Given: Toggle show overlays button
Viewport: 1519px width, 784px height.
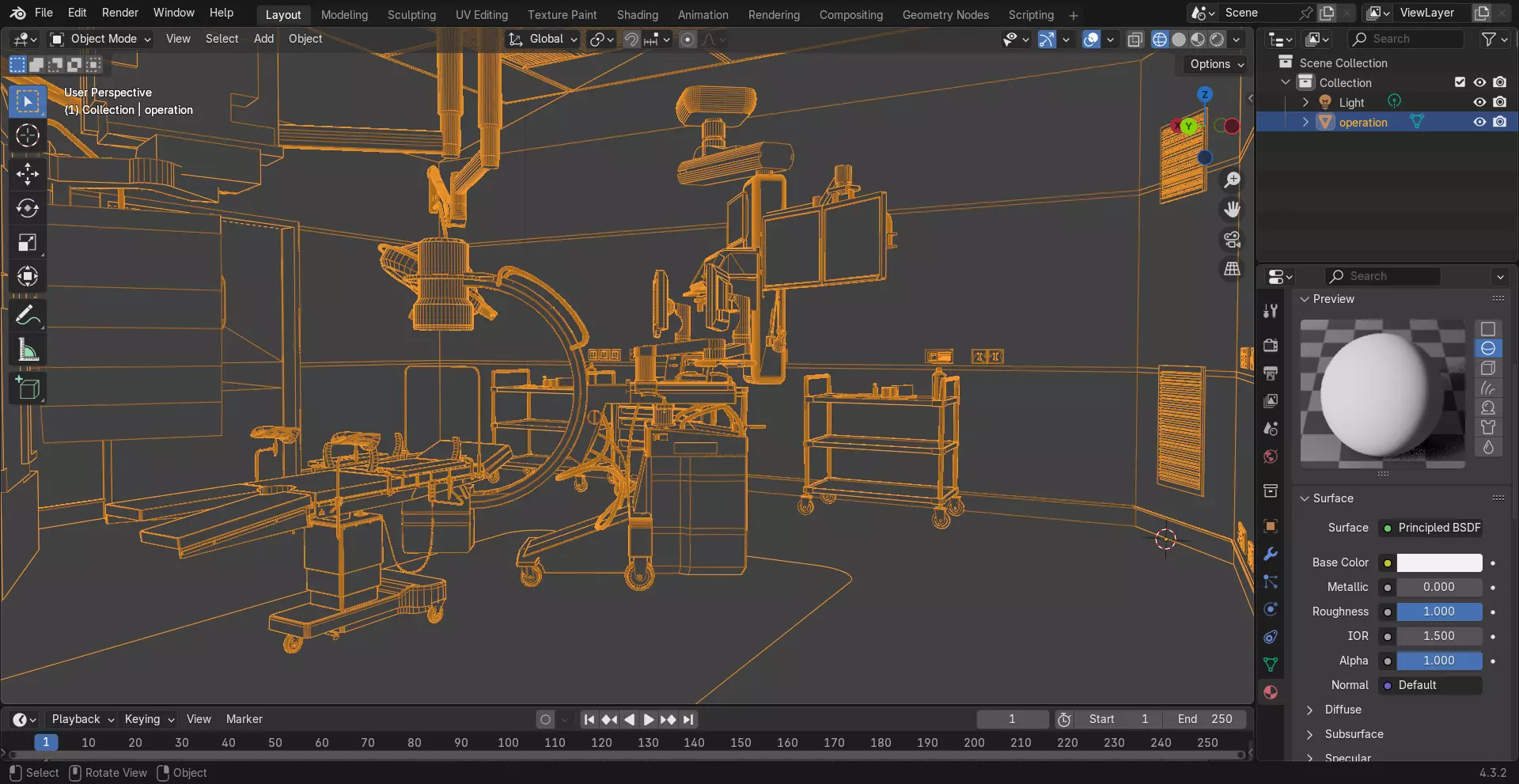Looking at the screenshot, I should [x=1091, y=40].
